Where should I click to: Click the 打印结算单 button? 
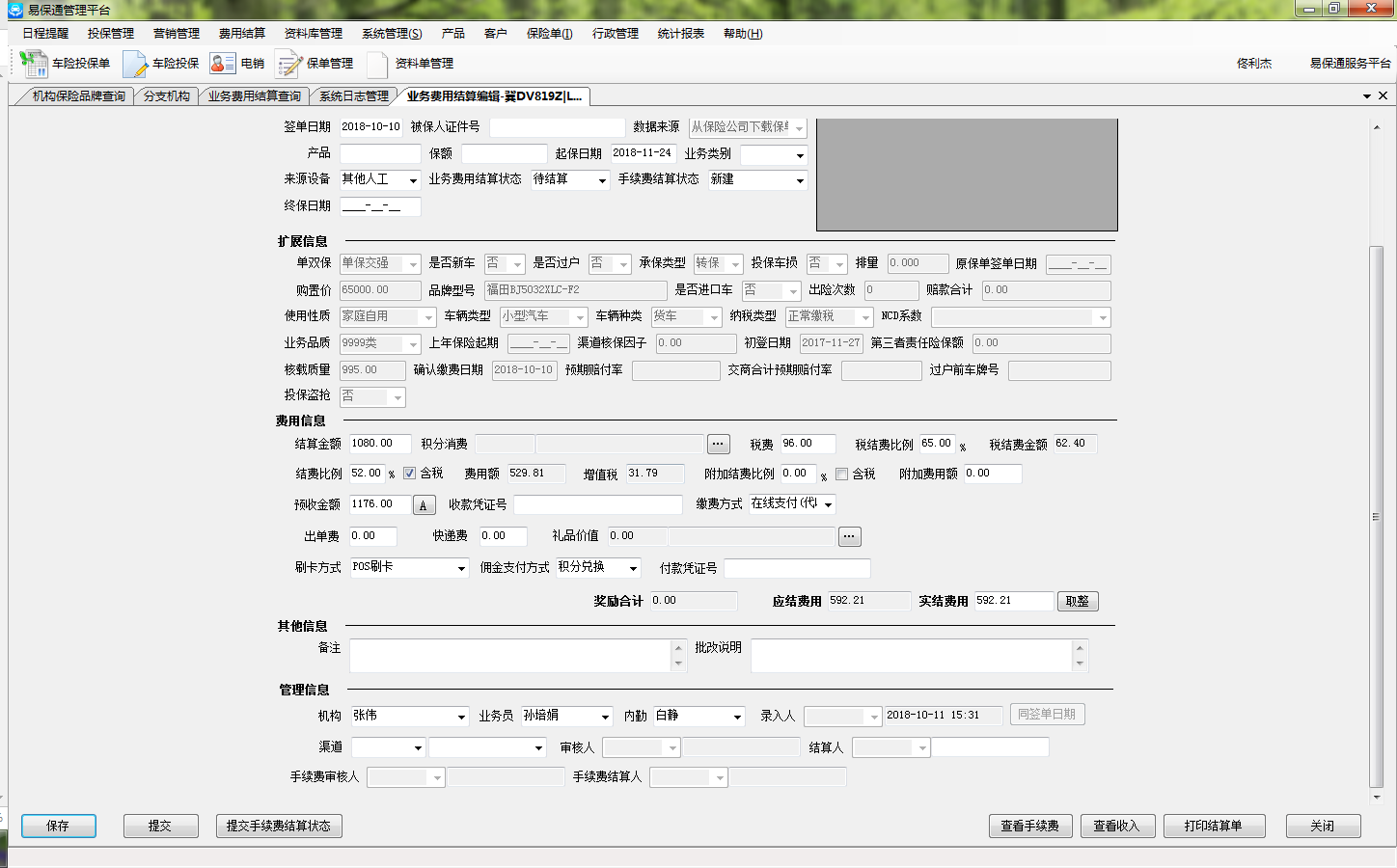[1213, 826]
